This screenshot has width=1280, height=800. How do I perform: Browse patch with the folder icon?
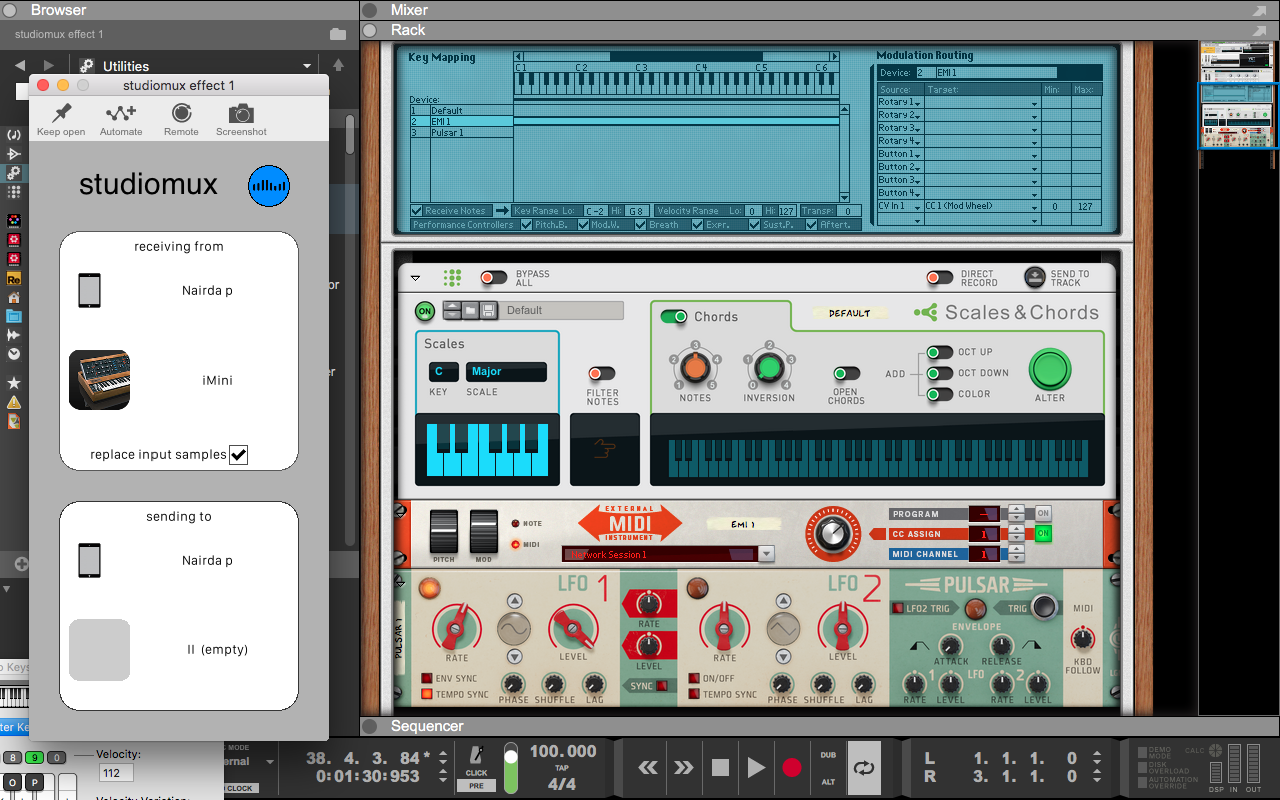pyautogui.click(x=470, y=311)
